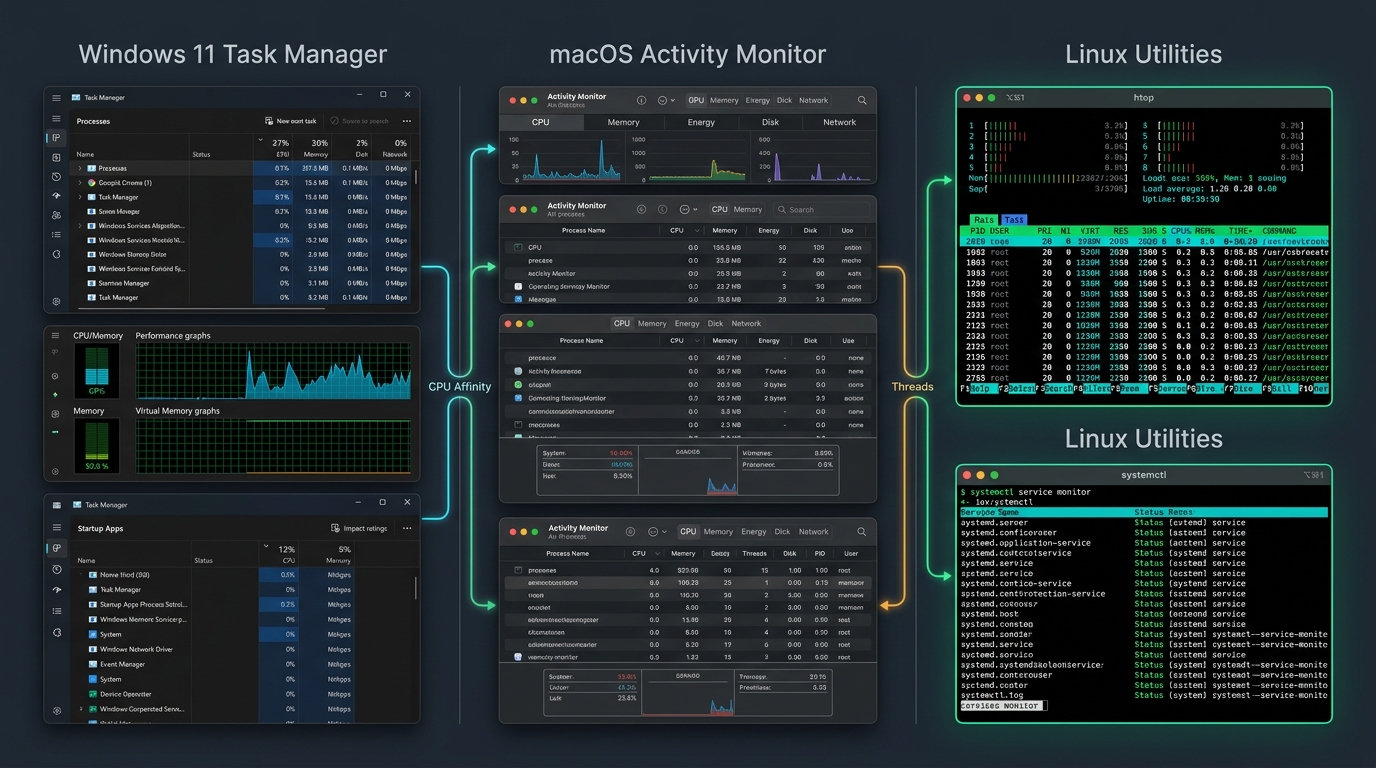Image resolution: width=1376 pixels, height=768 pixels.
Task: Click info icon in graphs Activity Monitor window
Action: point(641,100)
